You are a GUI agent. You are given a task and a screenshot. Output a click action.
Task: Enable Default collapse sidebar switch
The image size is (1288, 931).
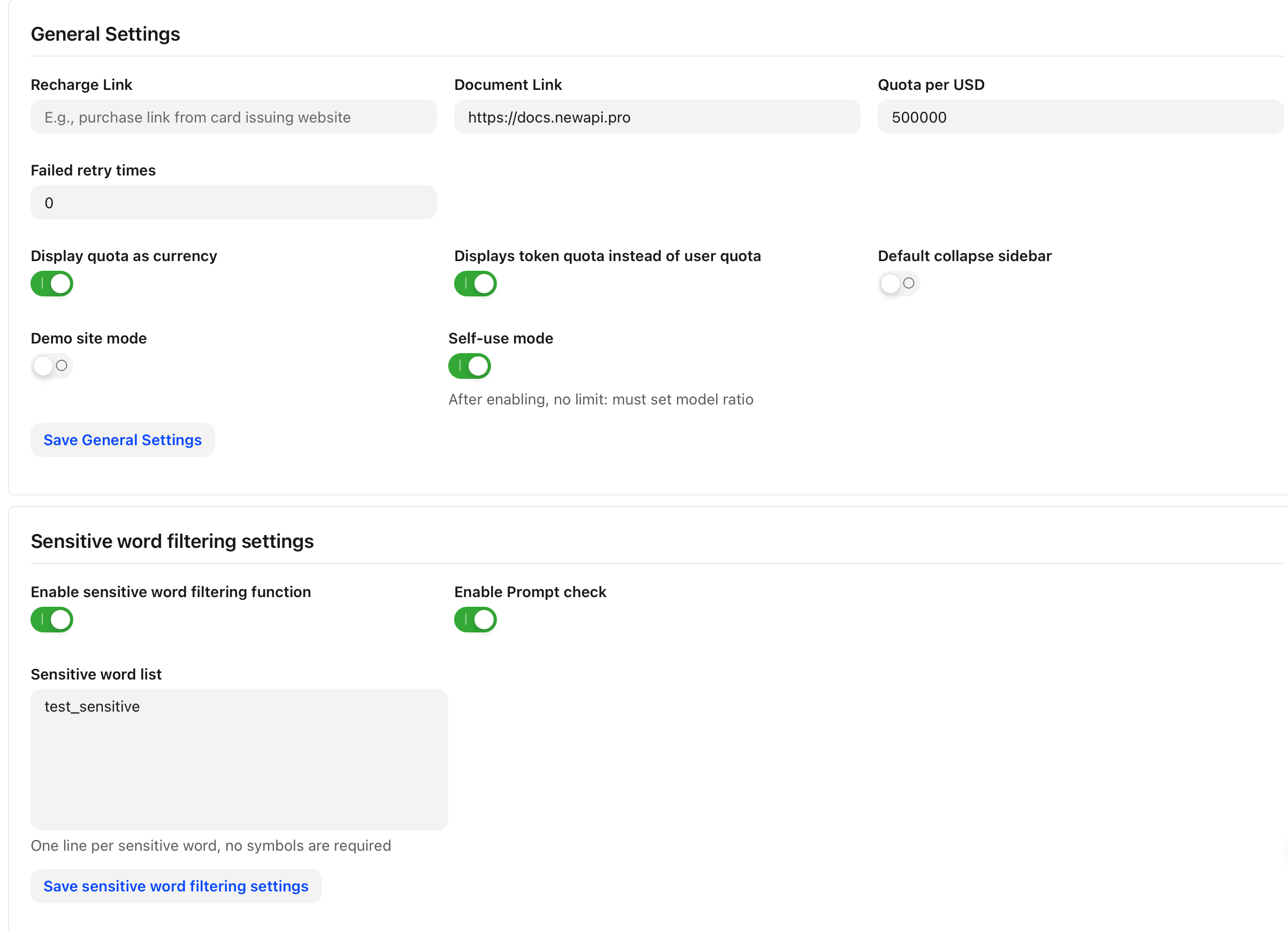899,284
